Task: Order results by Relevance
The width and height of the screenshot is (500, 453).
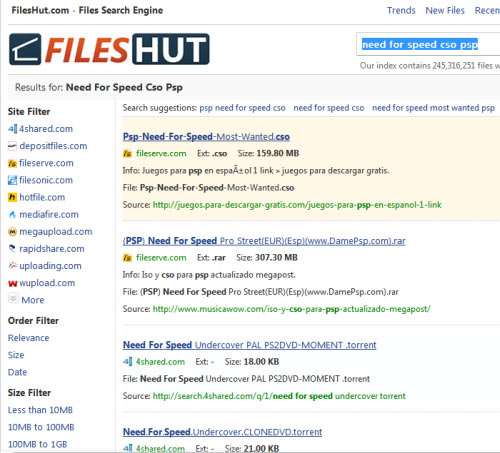Action: tap(29, 338)
